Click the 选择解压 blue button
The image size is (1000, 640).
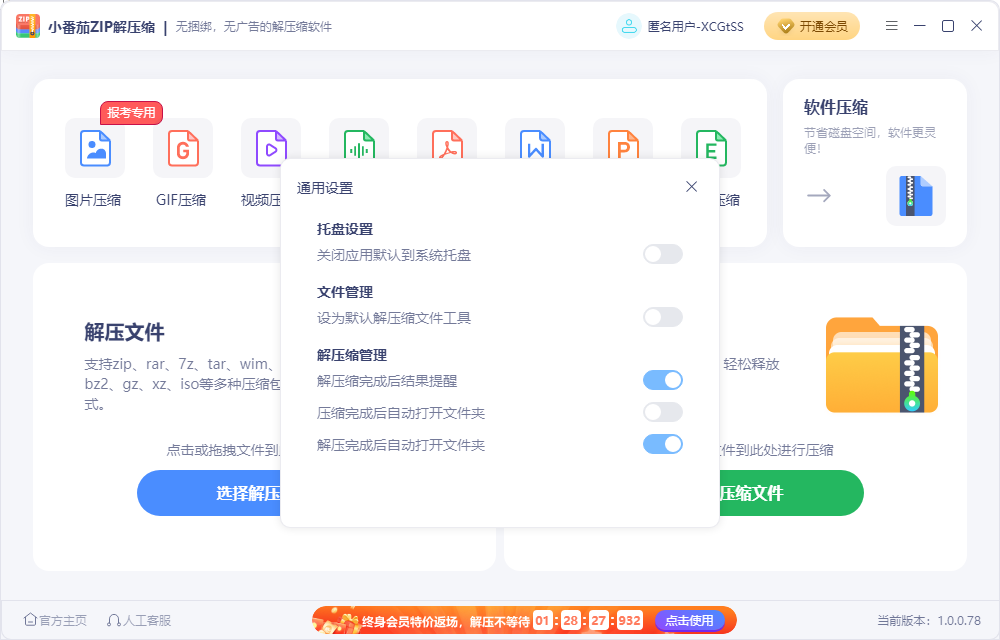(x=209, y=493)
